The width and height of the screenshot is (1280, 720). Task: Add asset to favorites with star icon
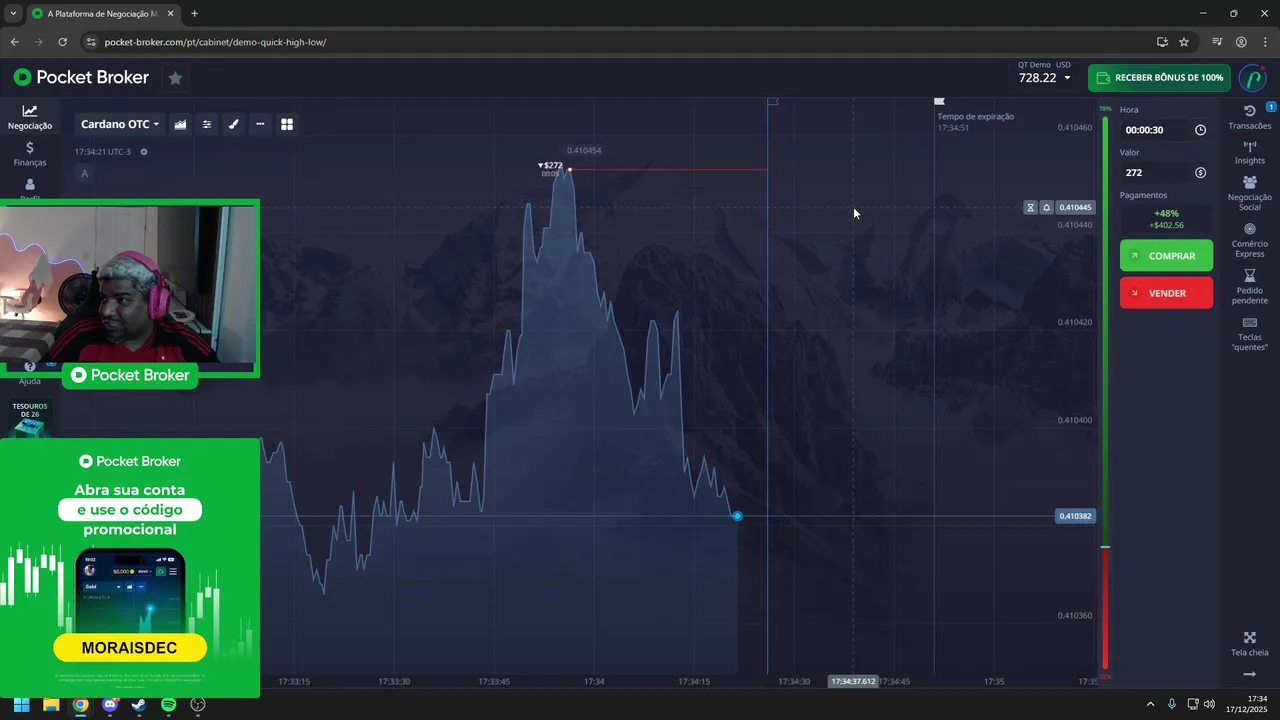pyautogui.click(x=175, y=78)
